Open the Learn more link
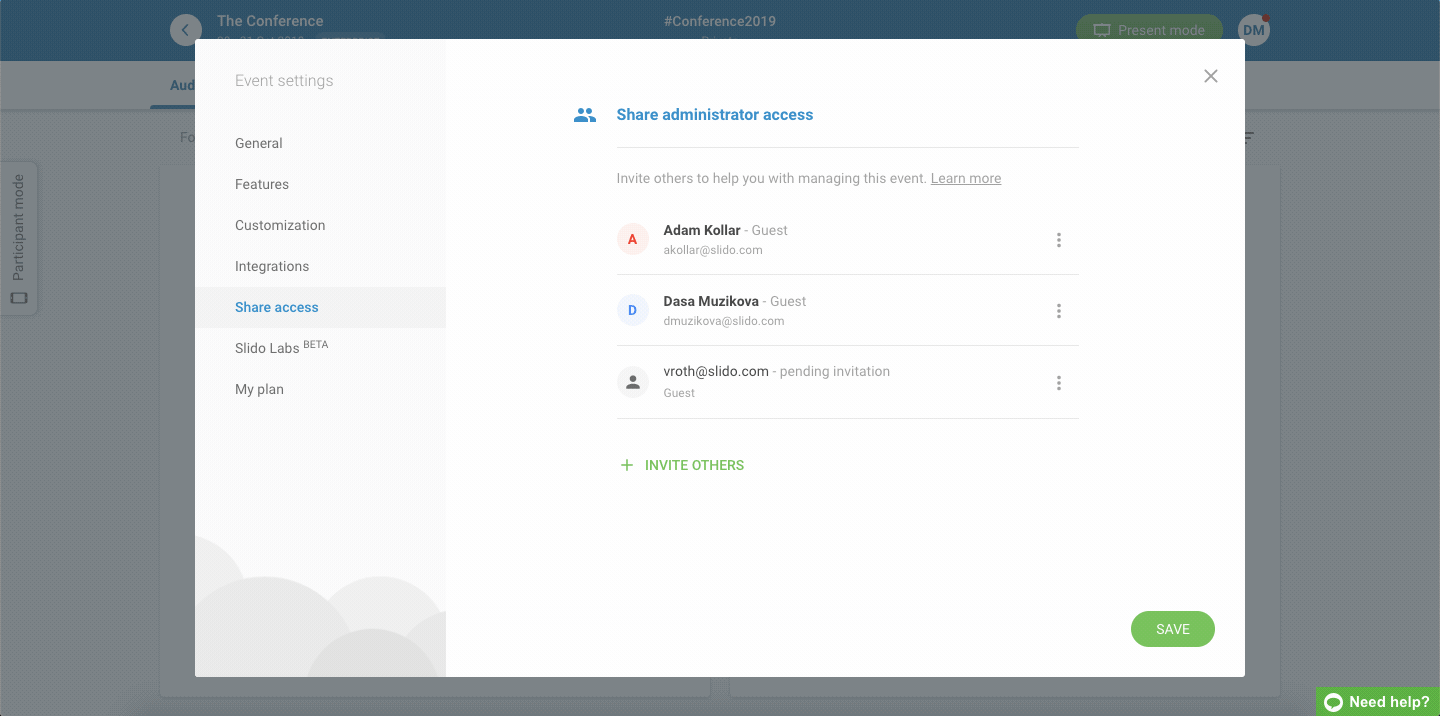 [x=966, y=178]
